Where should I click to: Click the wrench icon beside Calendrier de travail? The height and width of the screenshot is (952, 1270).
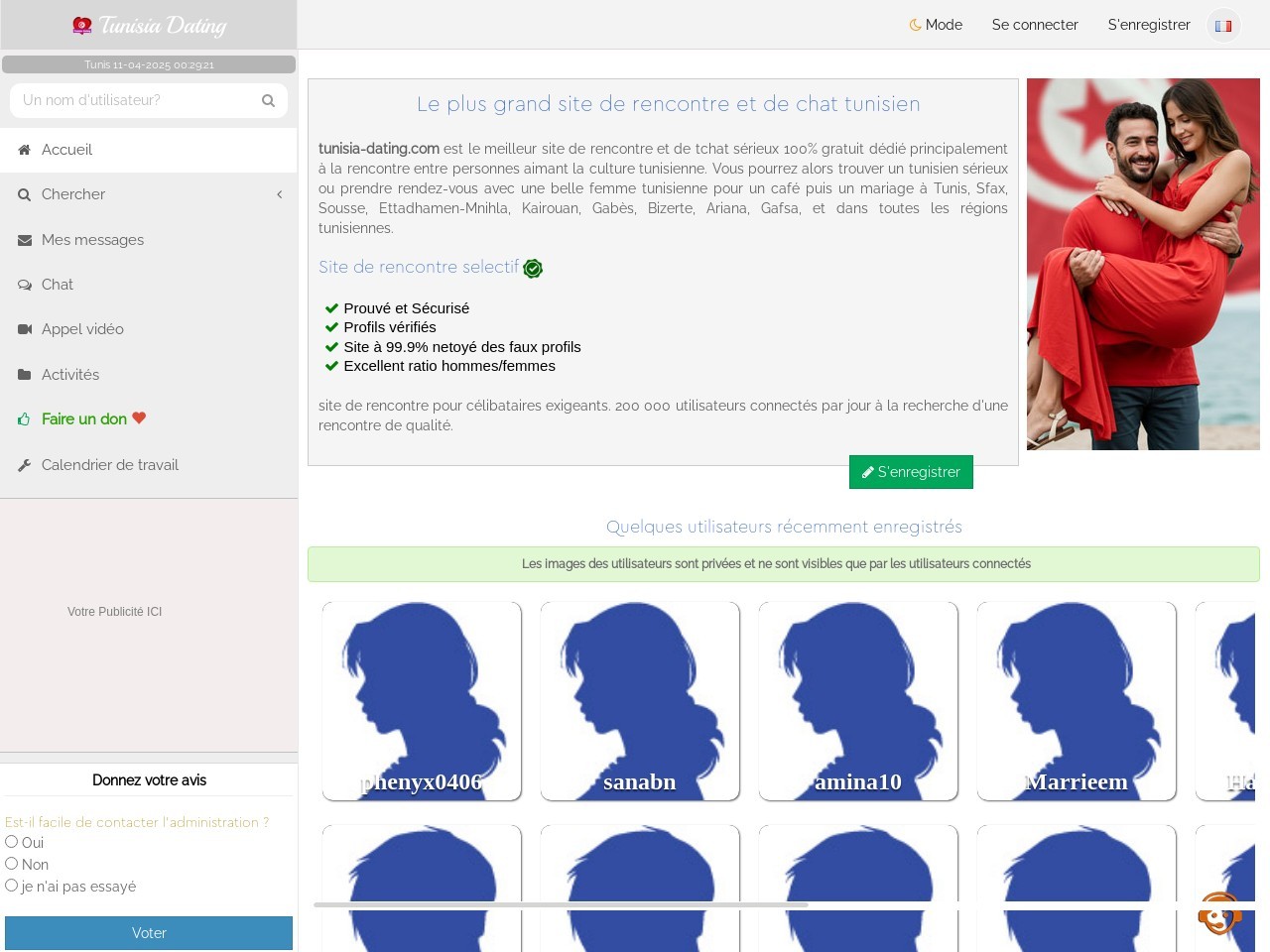tap(24, 465)
